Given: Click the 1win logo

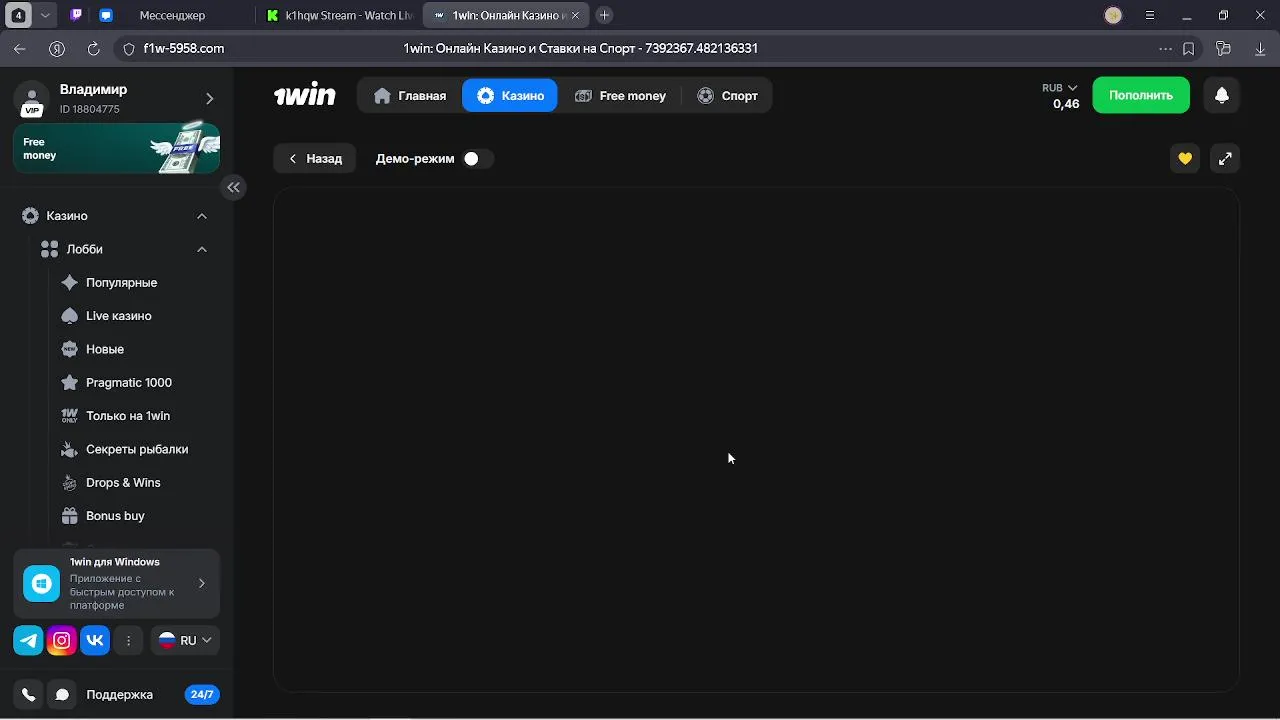Looking at the screenshot, I should click(305, 95).
